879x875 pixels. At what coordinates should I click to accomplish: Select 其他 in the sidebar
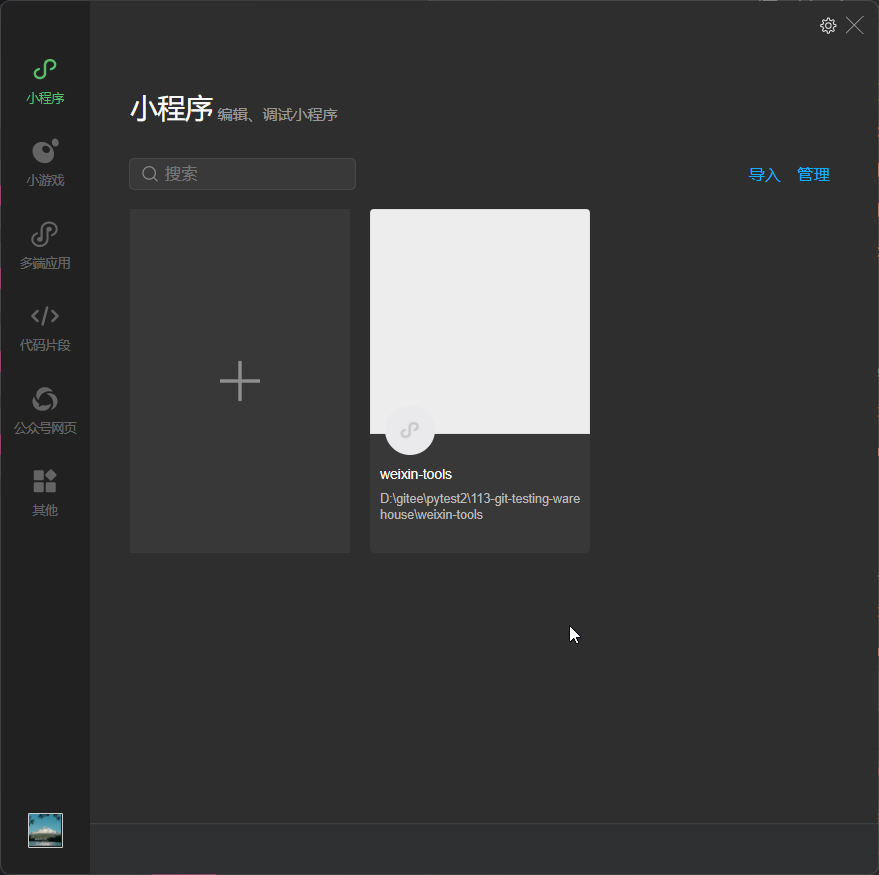tap(45, 493)
